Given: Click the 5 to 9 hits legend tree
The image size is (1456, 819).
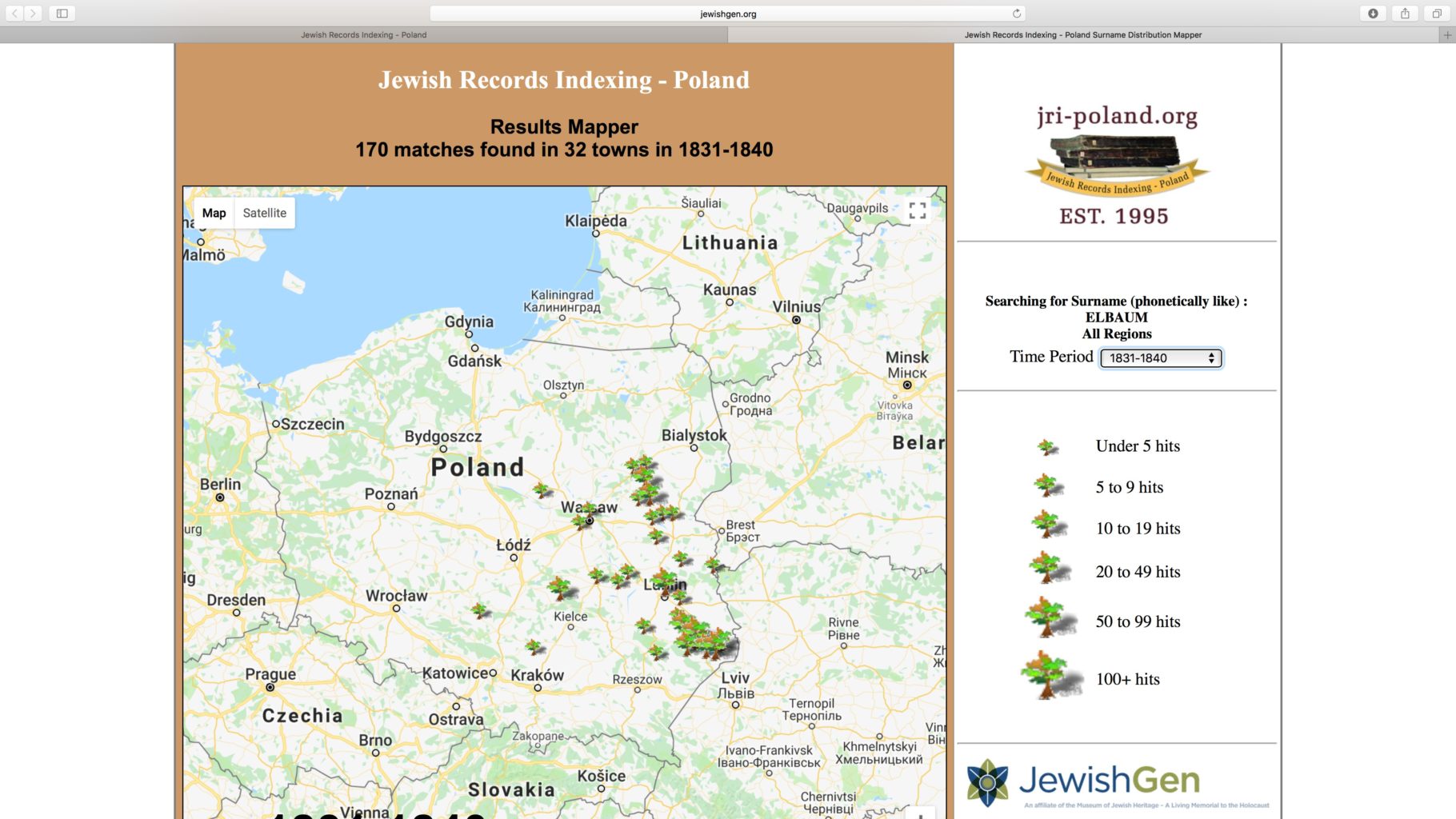Looking at the screenshot, I should tap(1048, 485).
